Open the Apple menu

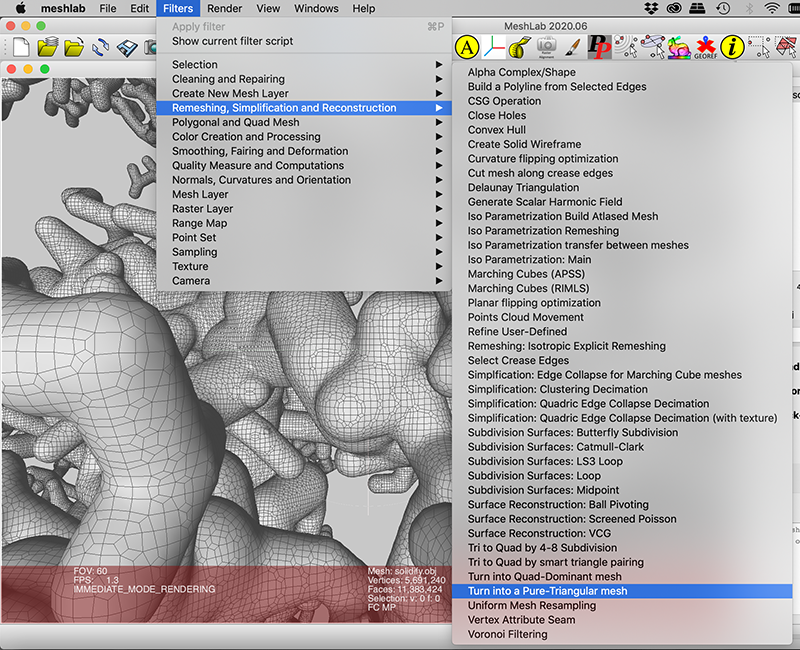[20, 8]
